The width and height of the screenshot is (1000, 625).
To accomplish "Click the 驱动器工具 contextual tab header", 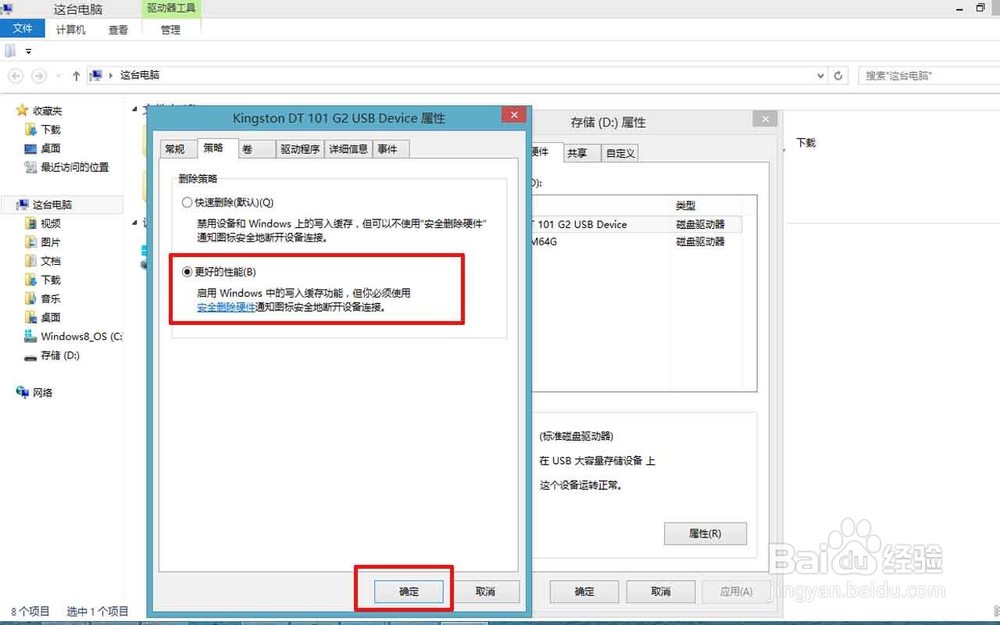I will 171,8.
